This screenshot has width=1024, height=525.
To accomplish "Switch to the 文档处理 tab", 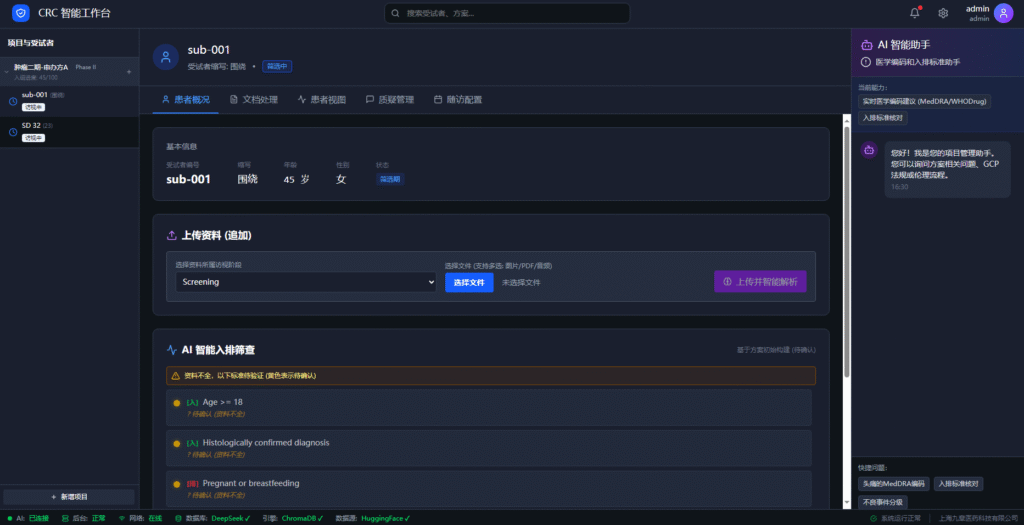I will 254,100.
